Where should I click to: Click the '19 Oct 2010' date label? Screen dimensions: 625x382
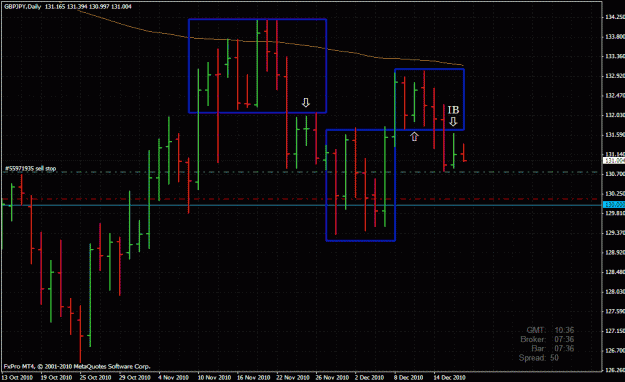[57, 377]
